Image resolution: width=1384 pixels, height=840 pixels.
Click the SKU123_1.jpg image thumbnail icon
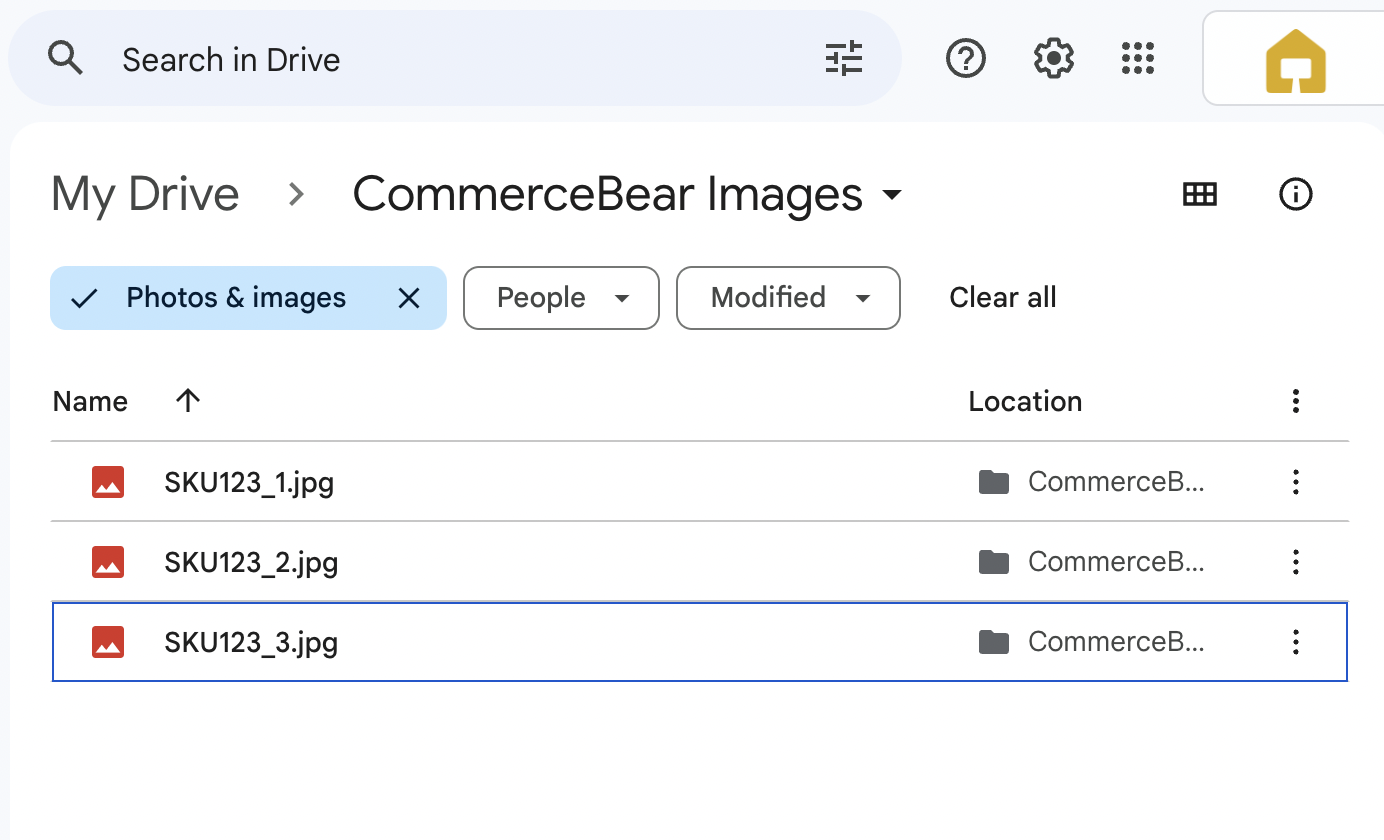[x=107, y=481]
